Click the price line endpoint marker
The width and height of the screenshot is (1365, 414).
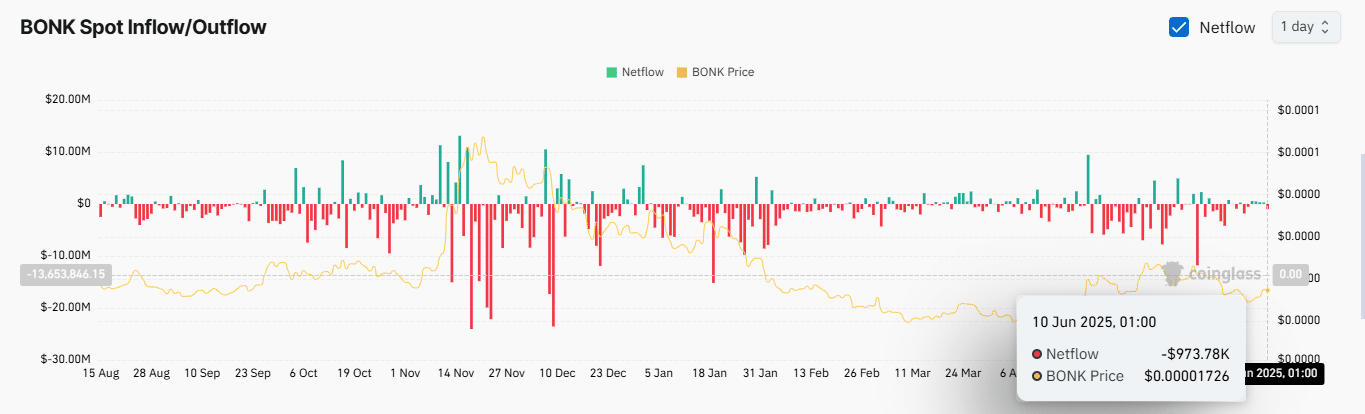click(1267, 290)
